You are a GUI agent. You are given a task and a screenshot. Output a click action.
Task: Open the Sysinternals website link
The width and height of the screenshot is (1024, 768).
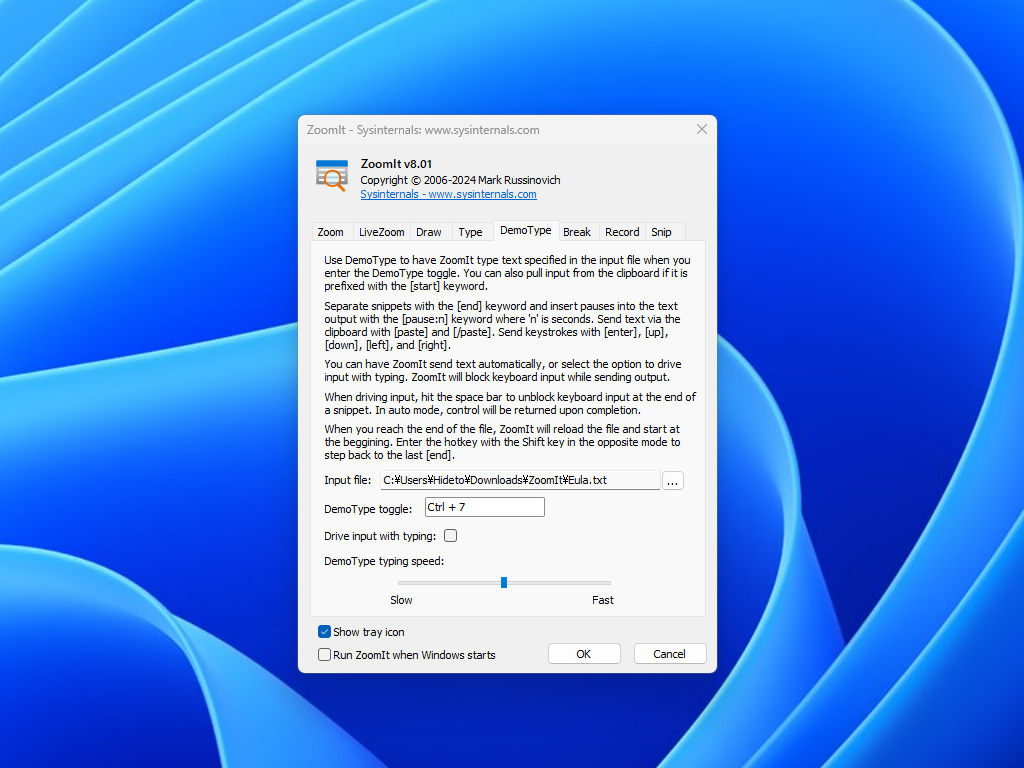point(448,194)
